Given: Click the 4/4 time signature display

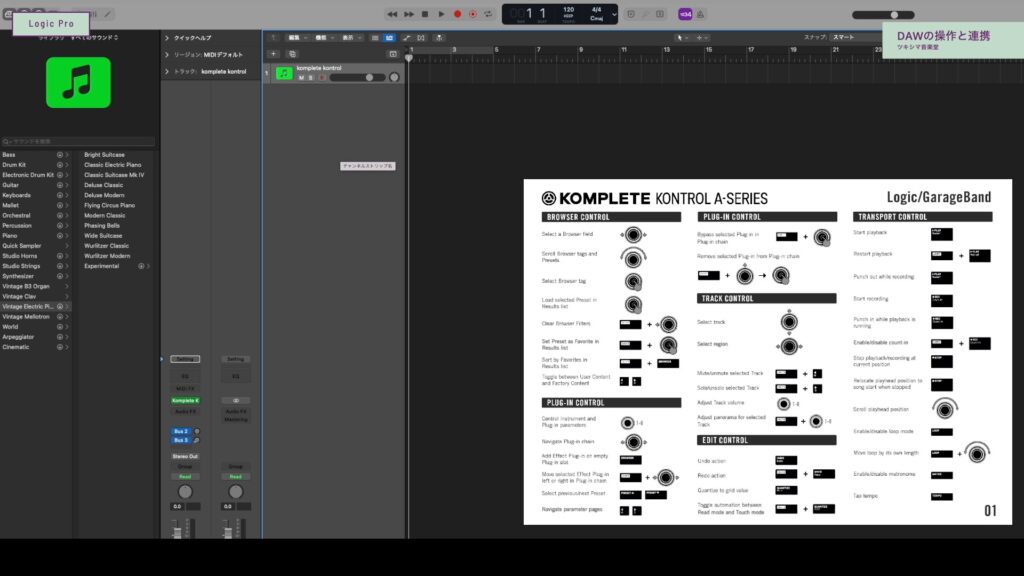Looking at the screenshot, I should click(x=596, y=10).
